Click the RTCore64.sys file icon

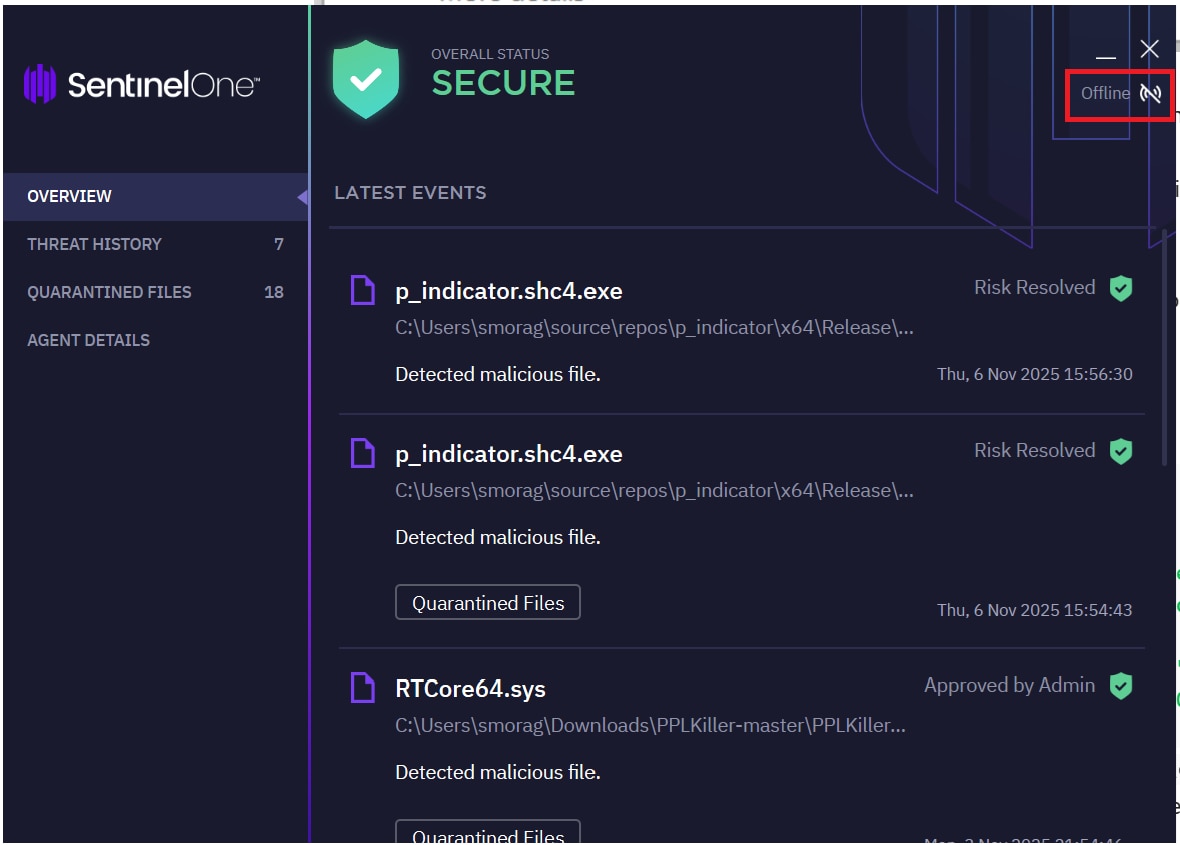363,688
